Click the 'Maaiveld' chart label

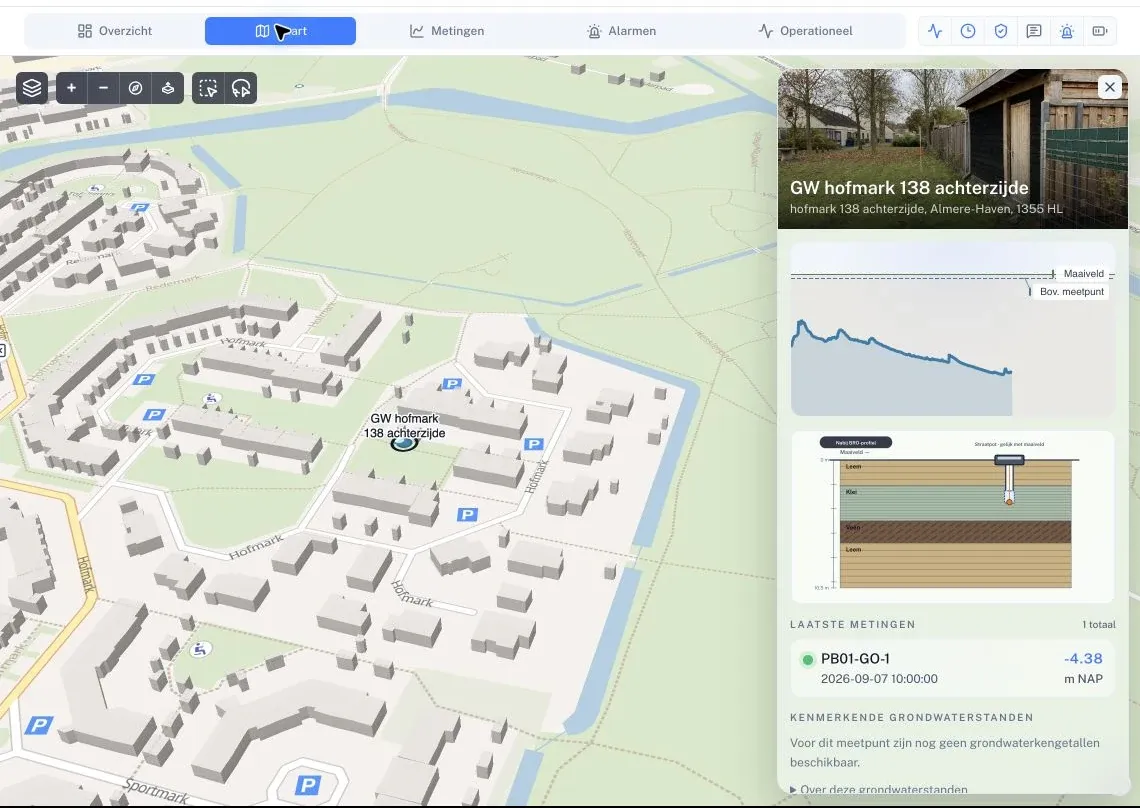click(1083, 273)
